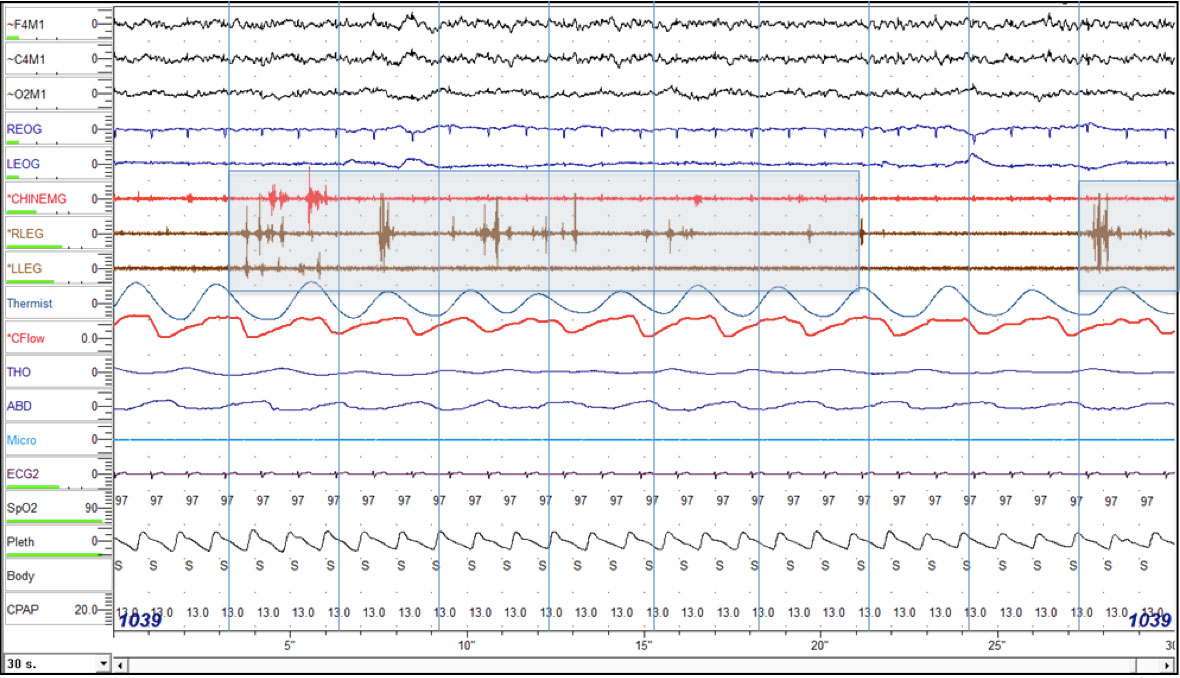
Task: Select the LEOG channel label
Action: (x=24, y=164)
